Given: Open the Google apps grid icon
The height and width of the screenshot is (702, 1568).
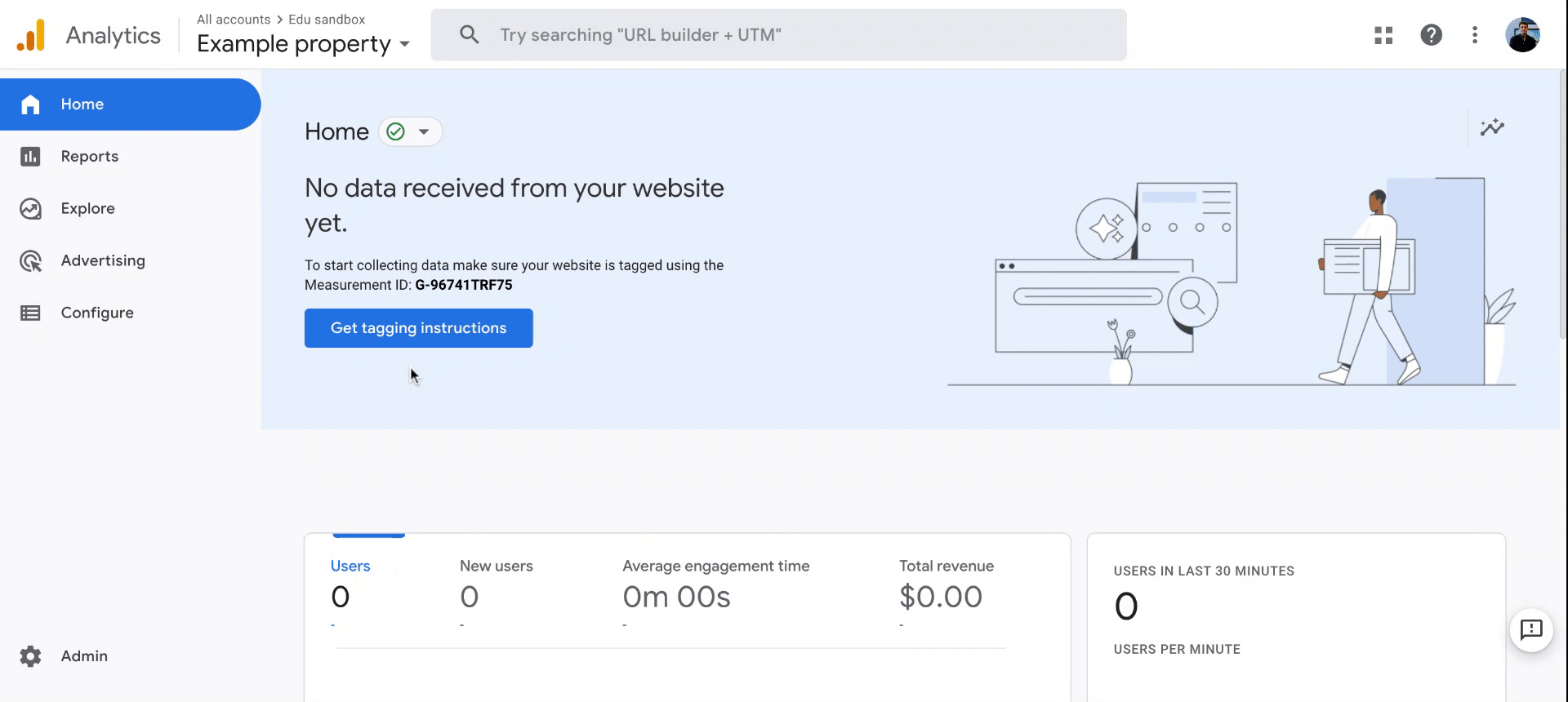Looking at the screenshot, I should click(x=1383, y=35).
